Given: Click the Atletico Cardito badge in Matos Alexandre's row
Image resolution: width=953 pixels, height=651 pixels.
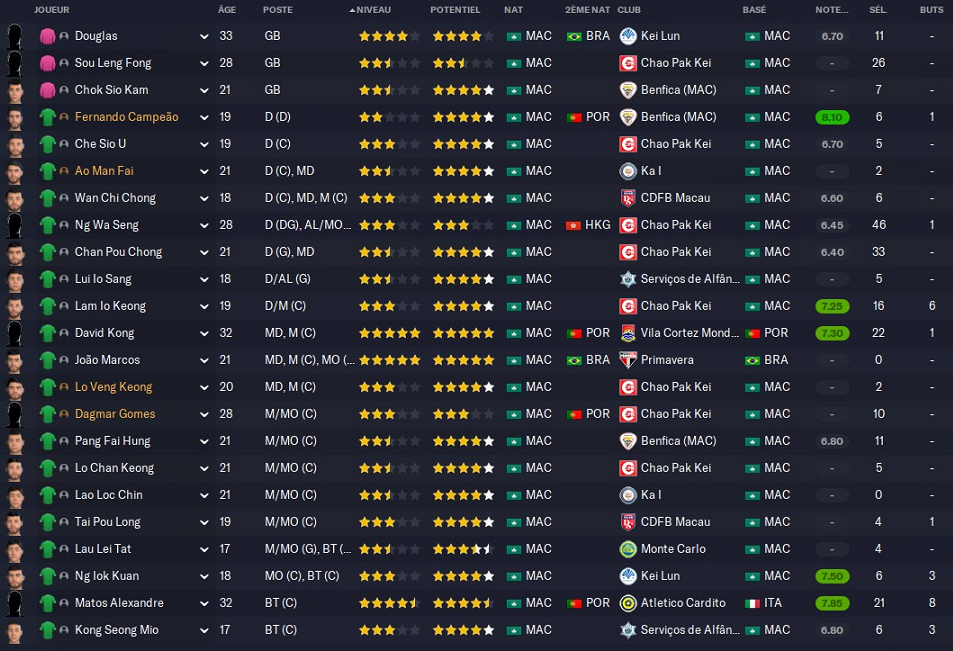Looking at the screenshot, I should [x=628, y=603].
